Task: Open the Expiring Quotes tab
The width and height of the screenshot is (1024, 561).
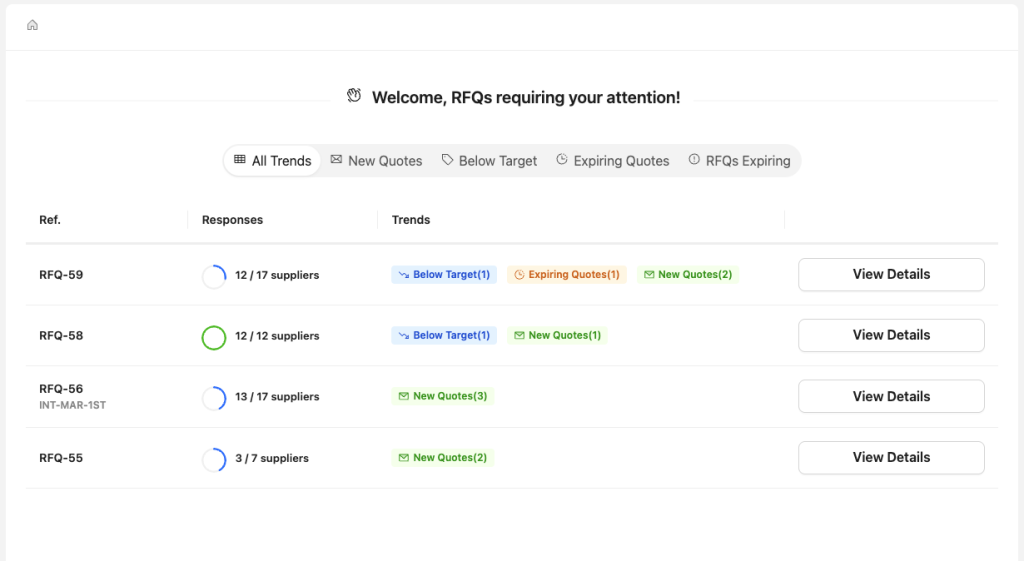Action: 612,161
